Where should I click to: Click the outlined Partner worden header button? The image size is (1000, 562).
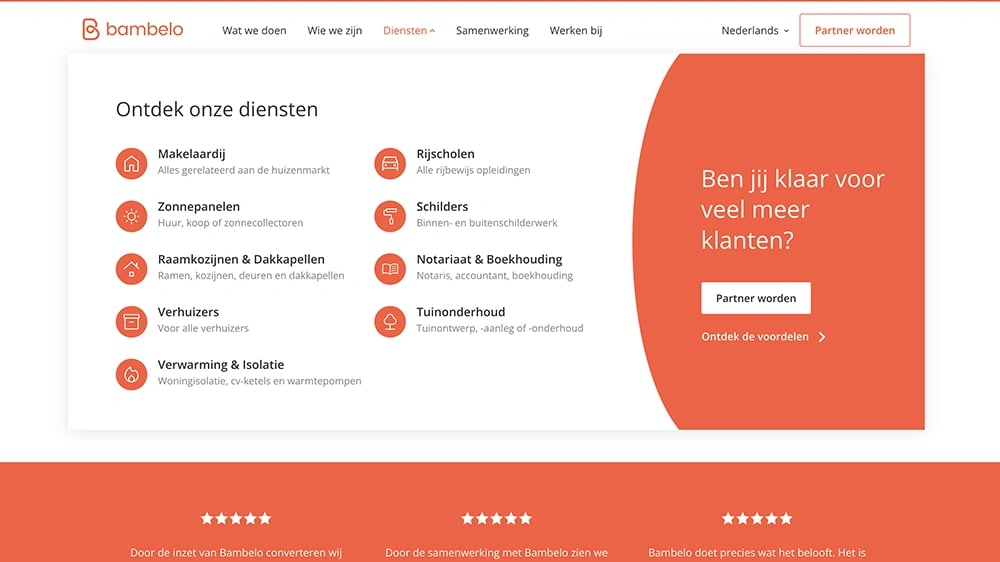tap(855, 30)
